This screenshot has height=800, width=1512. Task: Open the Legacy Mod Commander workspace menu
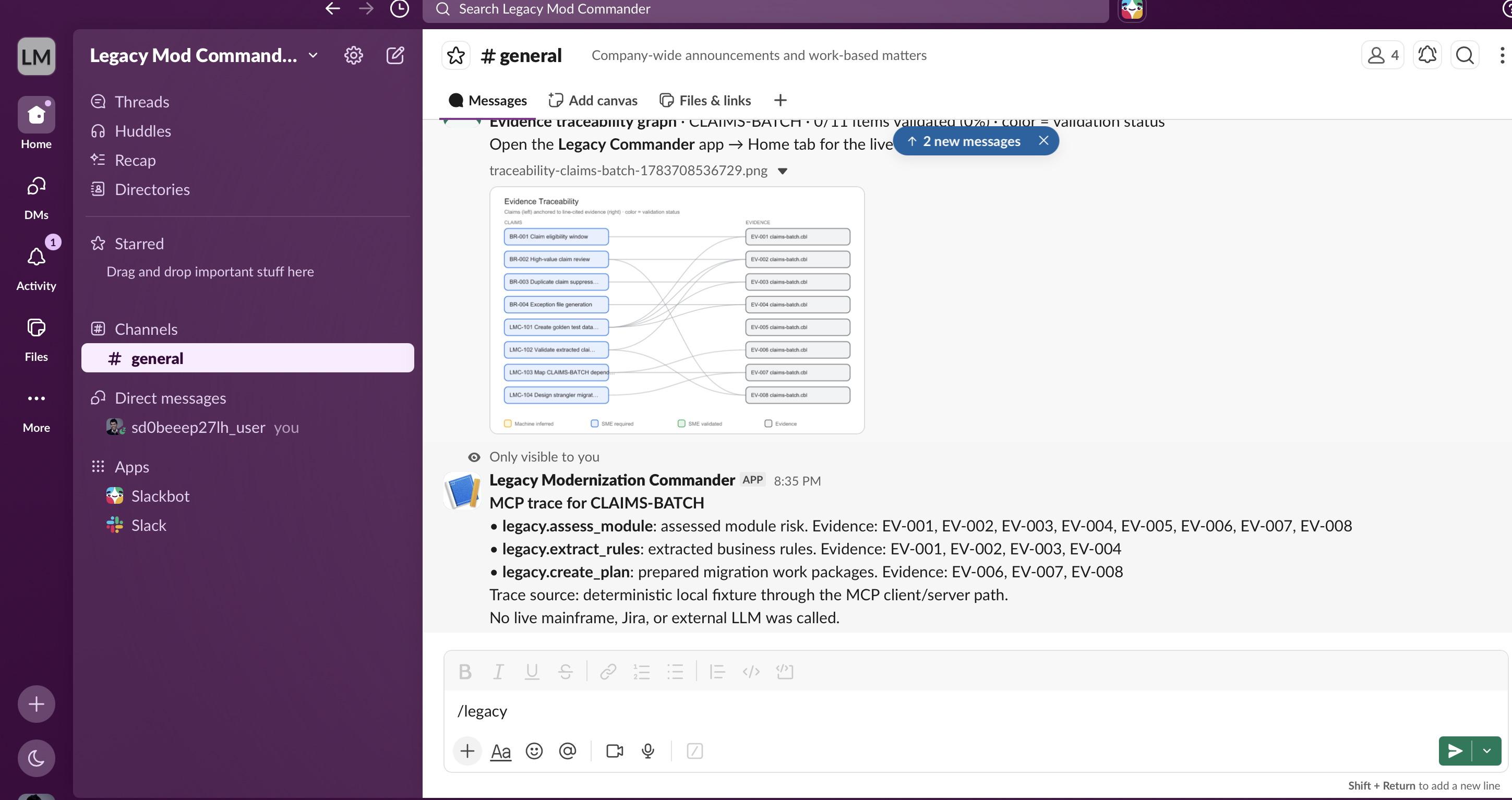pos(203,55)
